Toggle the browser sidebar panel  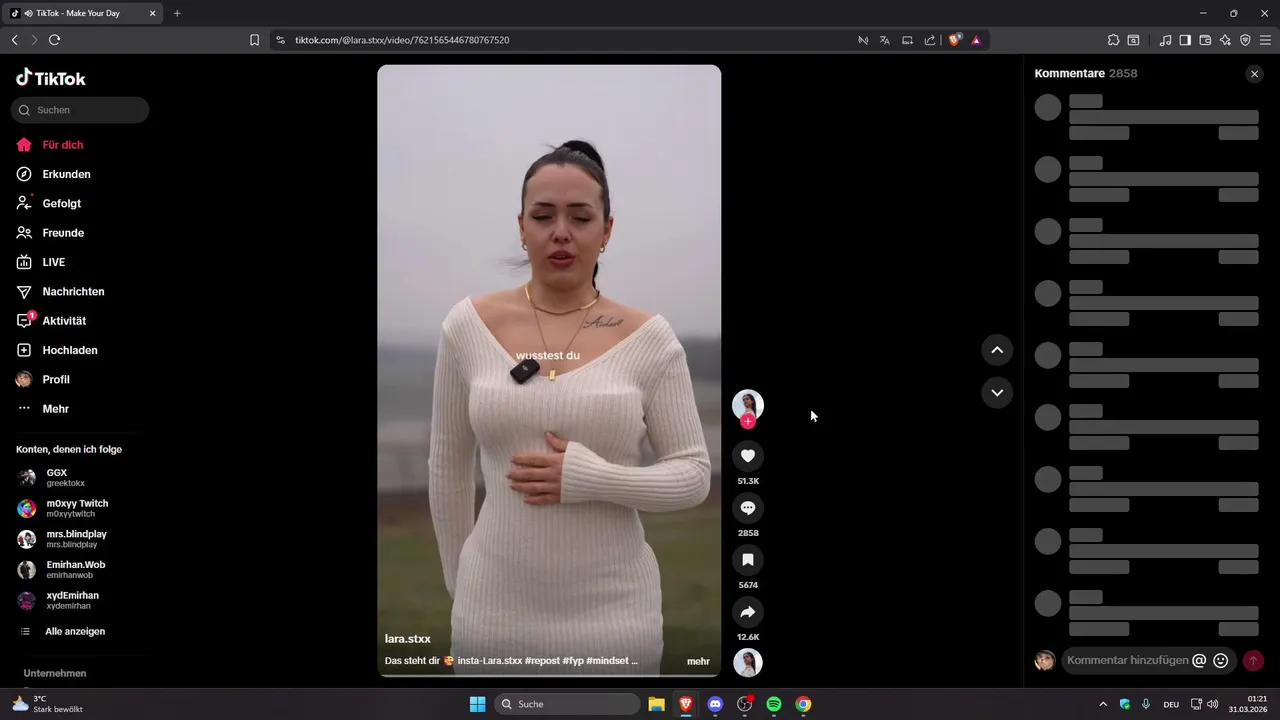click(x=1185, y=40)
